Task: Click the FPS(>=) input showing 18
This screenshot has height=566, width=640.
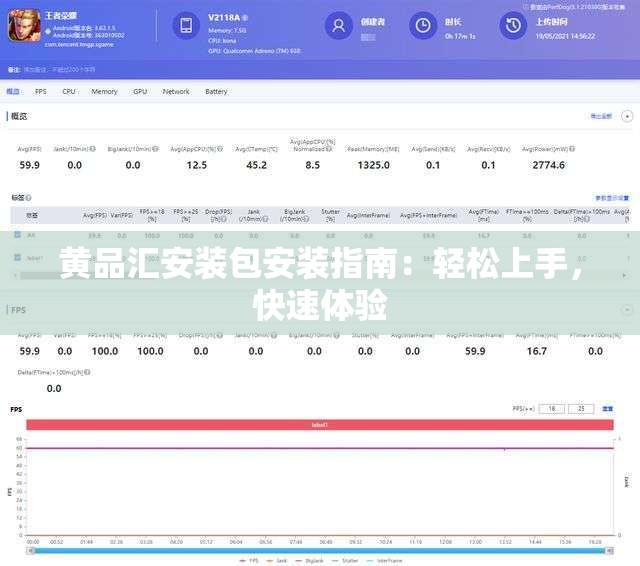Action: [552, 408]
